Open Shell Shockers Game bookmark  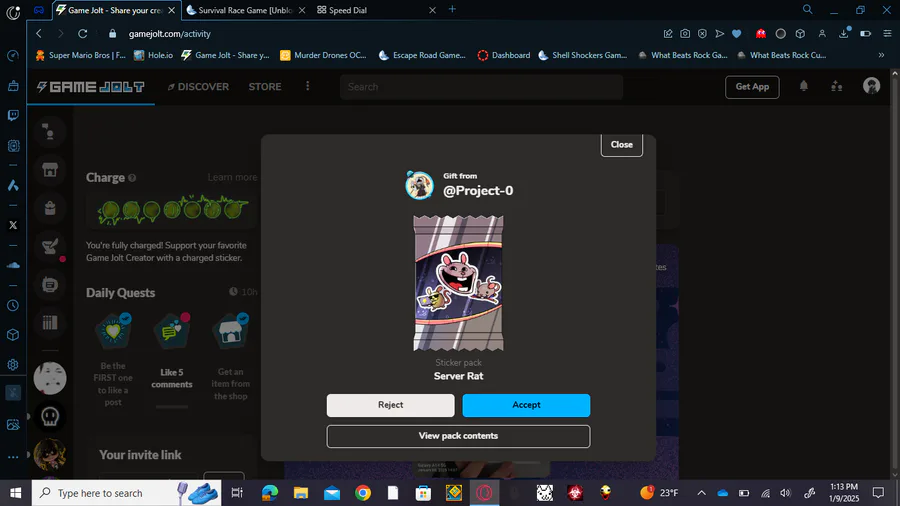point(583,55)
